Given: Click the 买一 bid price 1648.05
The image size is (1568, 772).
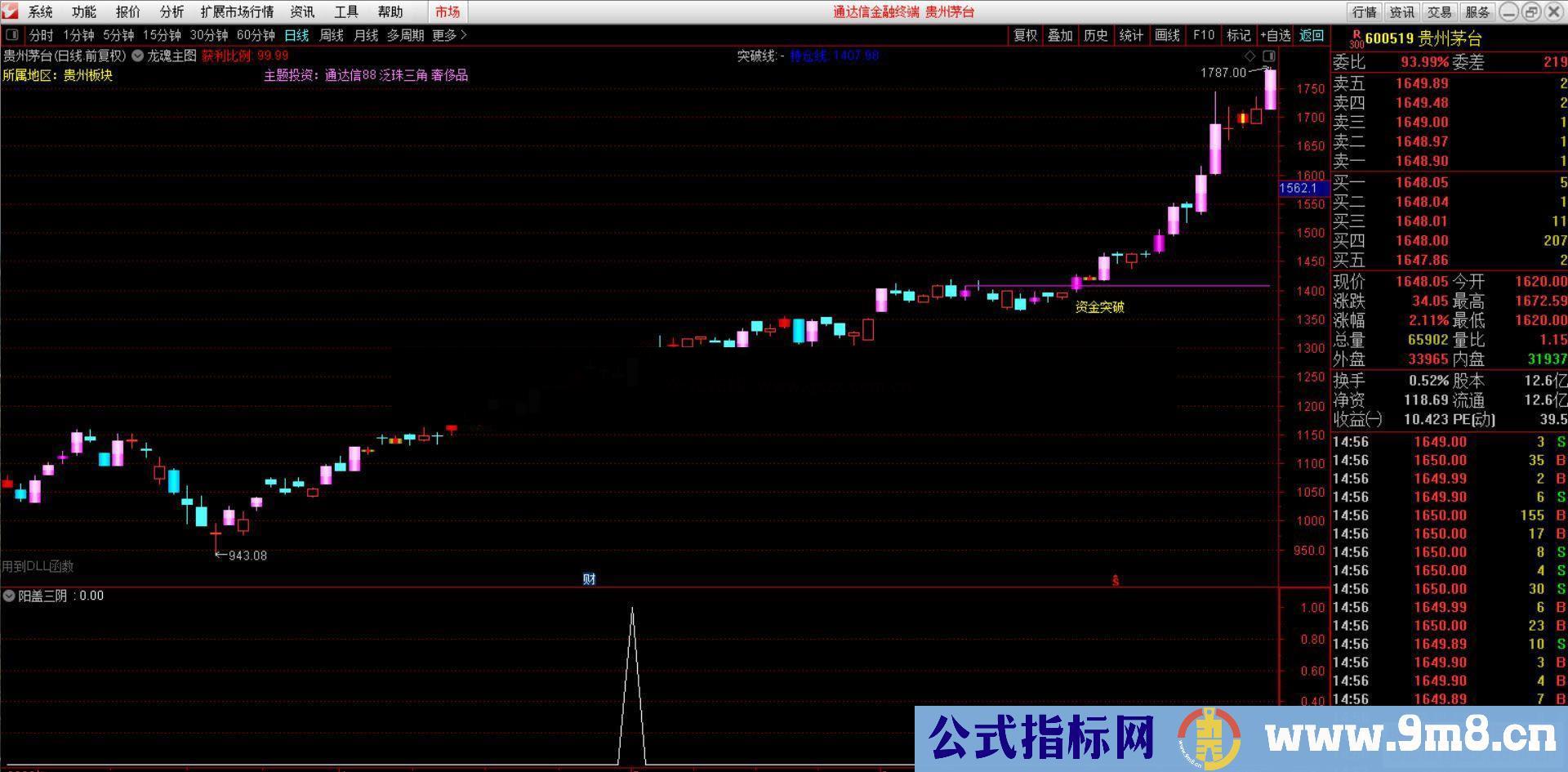Looking at the screenshot, I should 1422,182.
